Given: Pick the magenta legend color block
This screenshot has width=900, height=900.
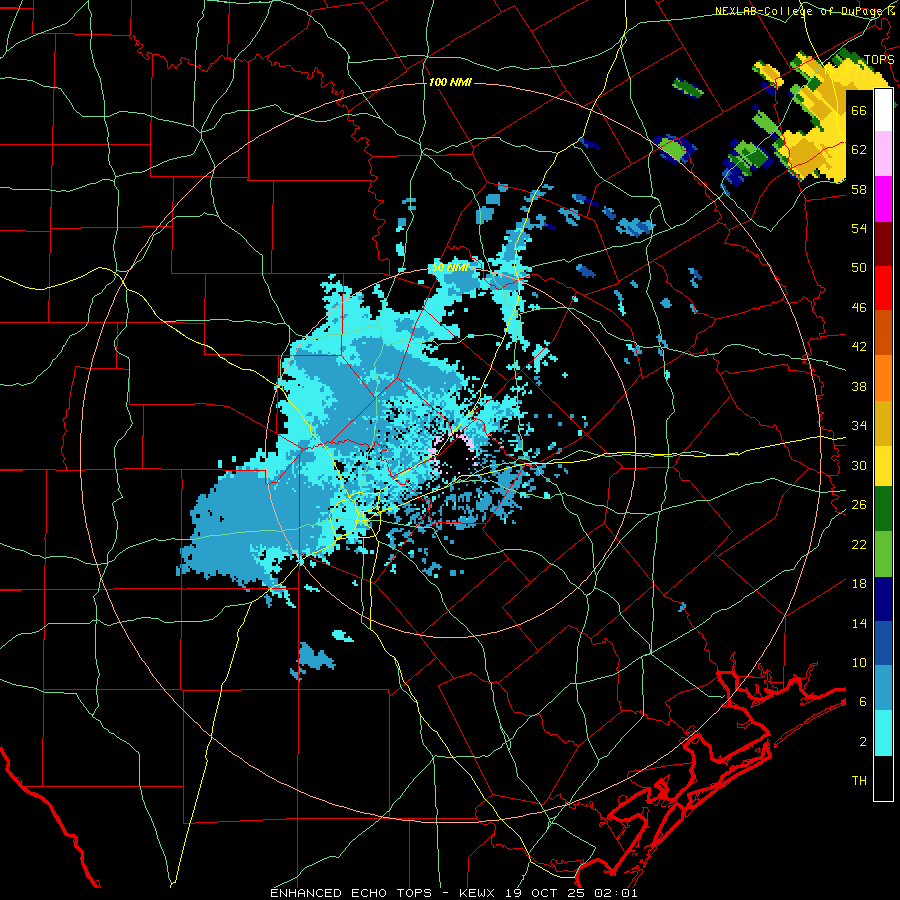Looking at the screenshot, I should [x=883, y=199].
